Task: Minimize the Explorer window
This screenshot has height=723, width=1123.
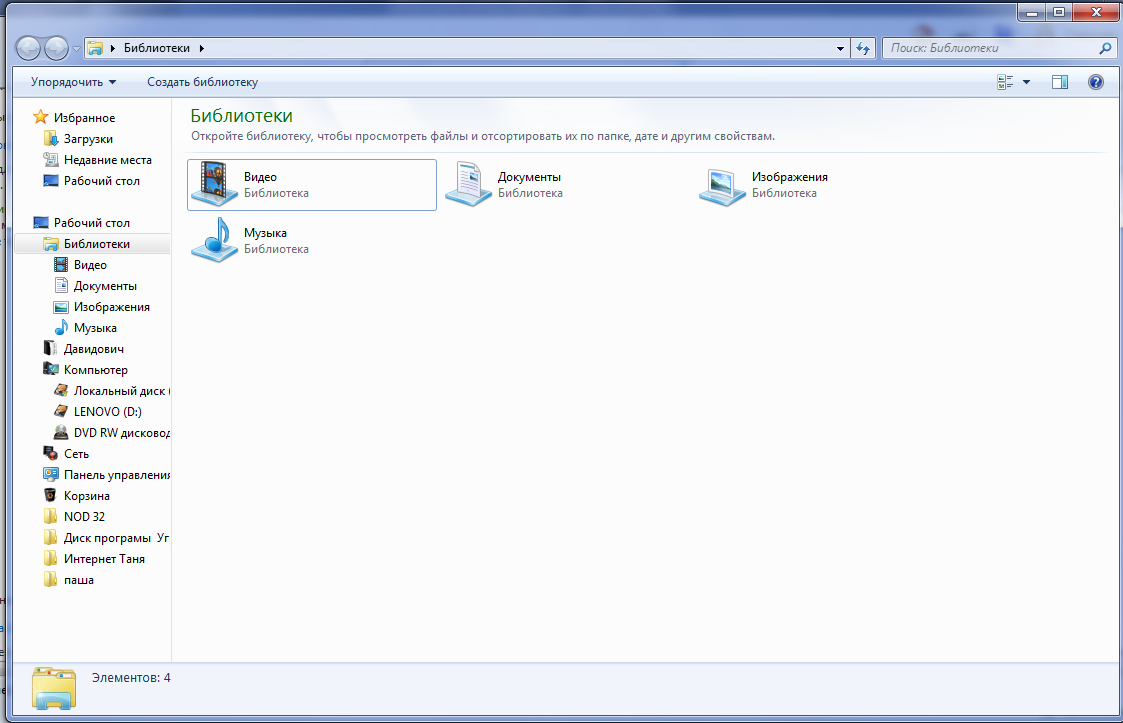Action: pyautogui.click(x=1032, y=12)
